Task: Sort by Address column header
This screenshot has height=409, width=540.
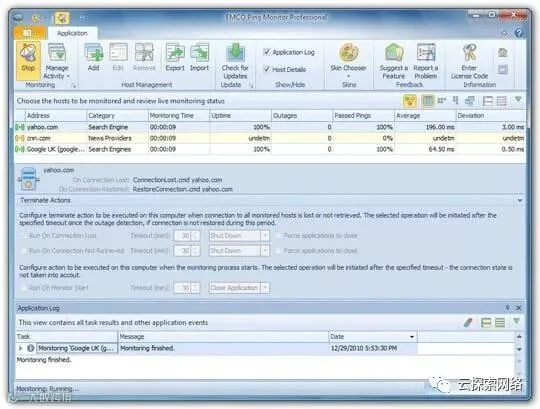Action: tap(55, 116)
